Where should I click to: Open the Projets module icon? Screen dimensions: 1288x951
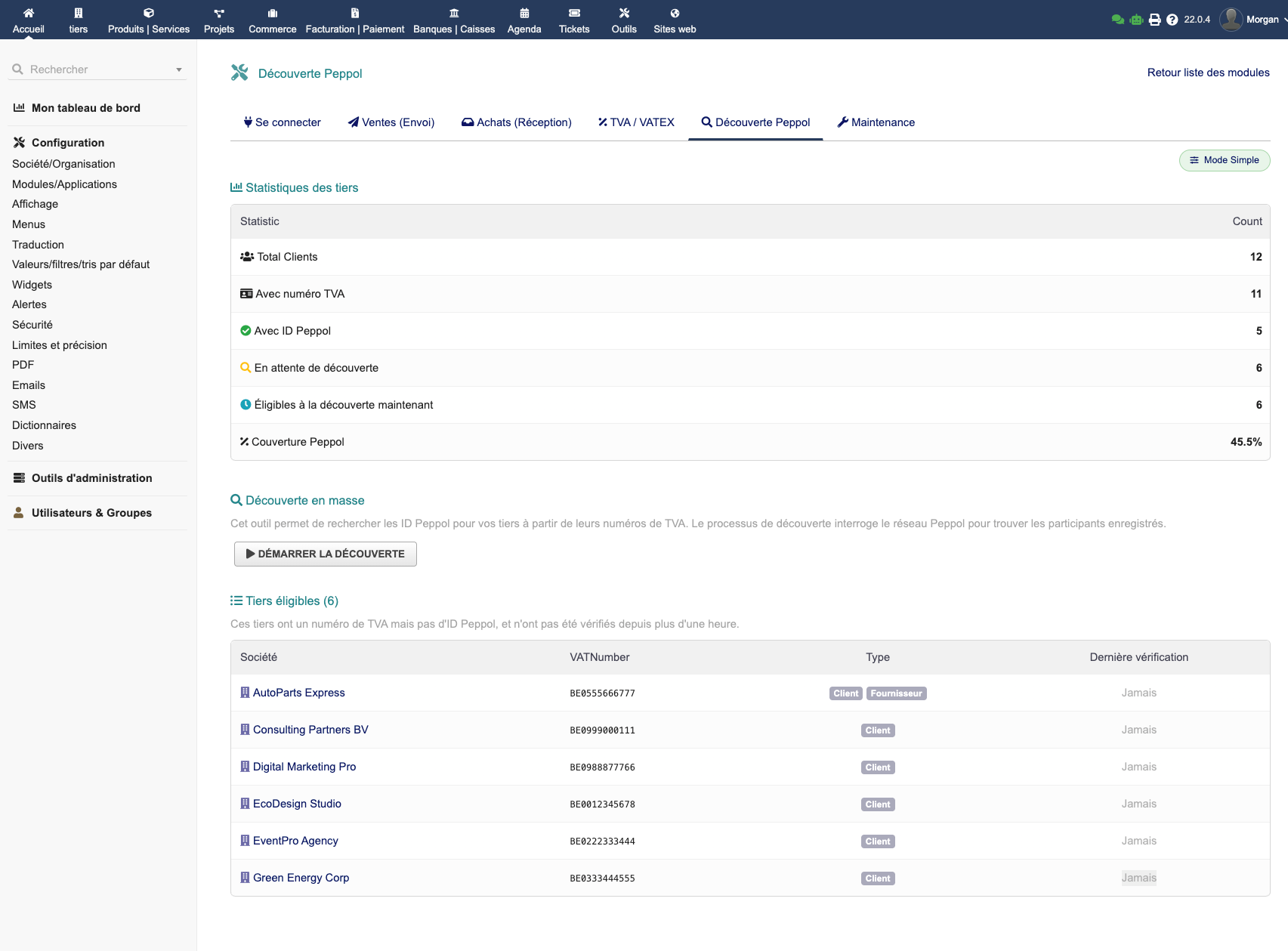219,13
